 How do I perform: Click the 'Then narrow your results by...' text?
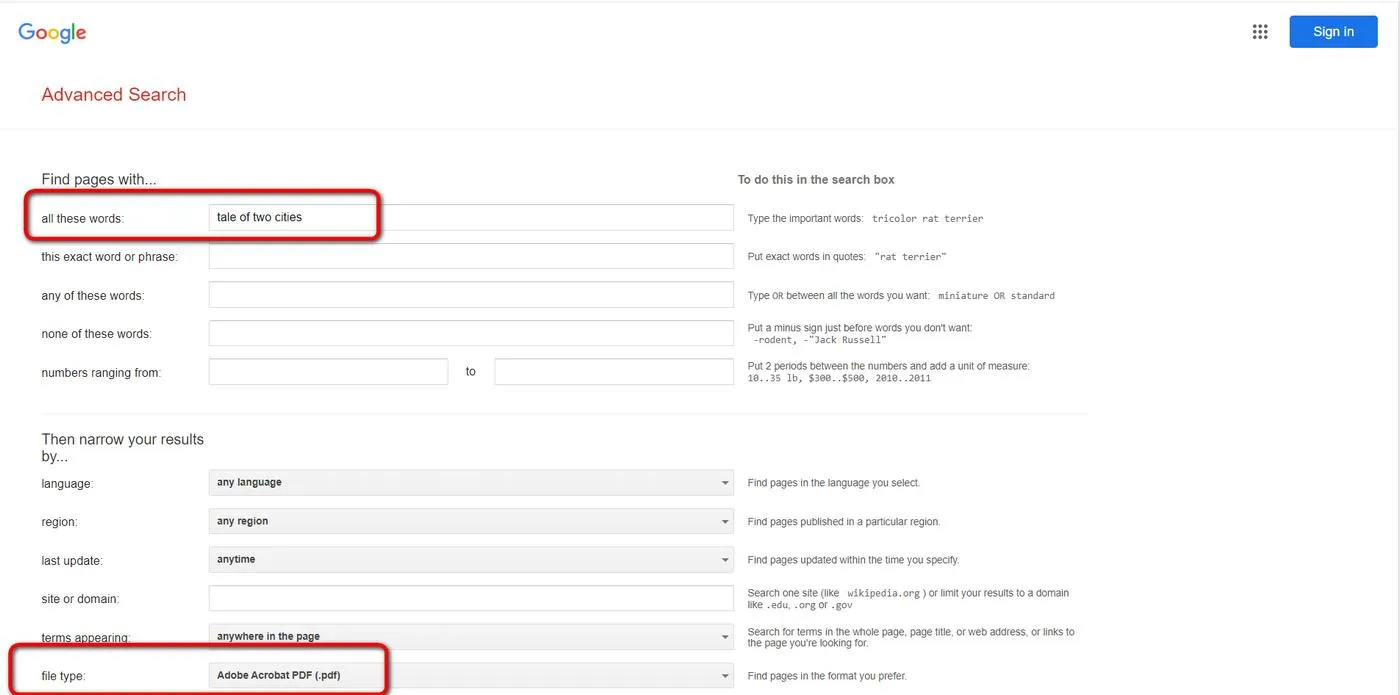click(x=123, y=448)
